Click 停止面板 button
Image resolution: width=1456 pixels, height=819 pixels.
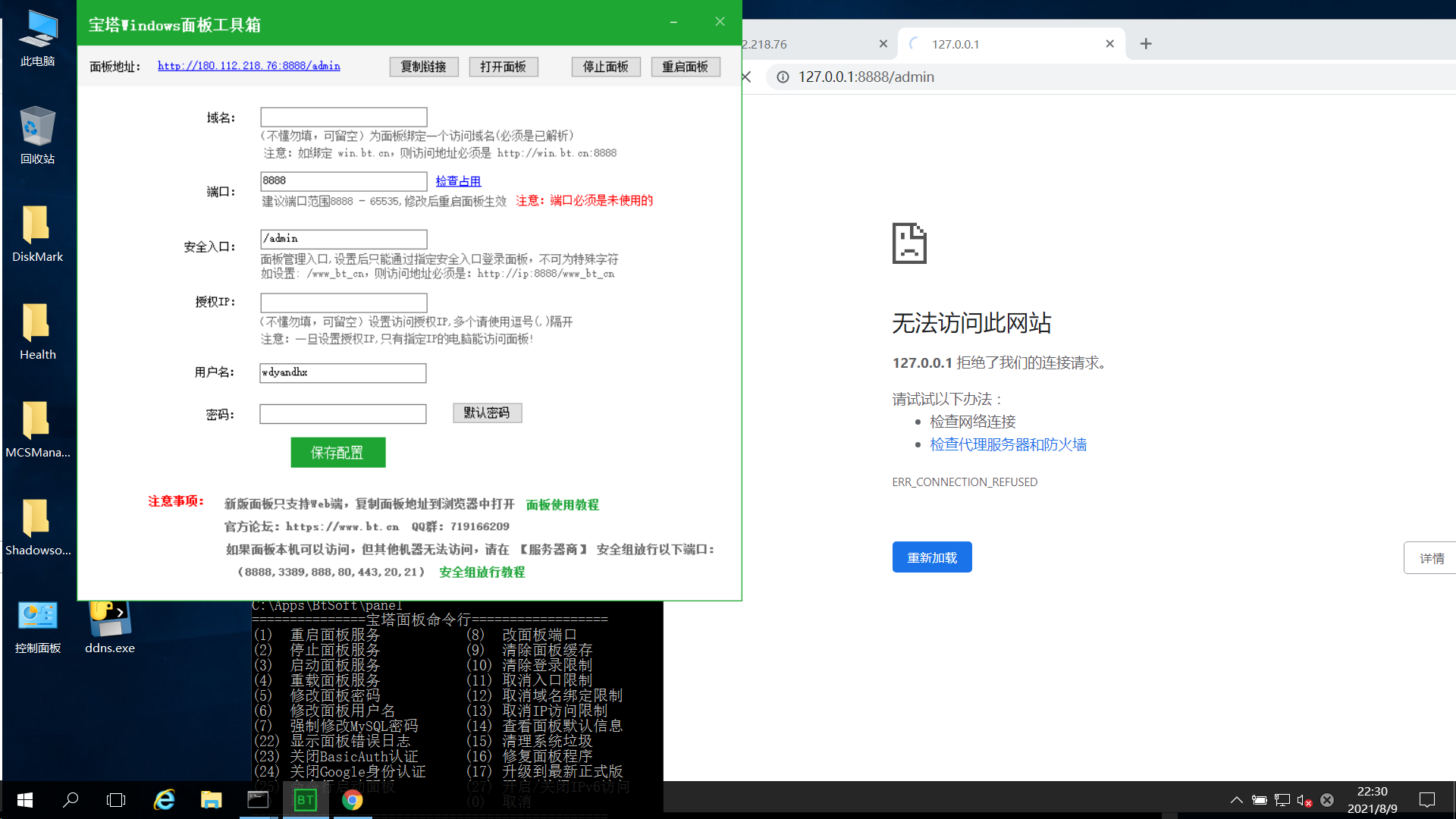606,67
